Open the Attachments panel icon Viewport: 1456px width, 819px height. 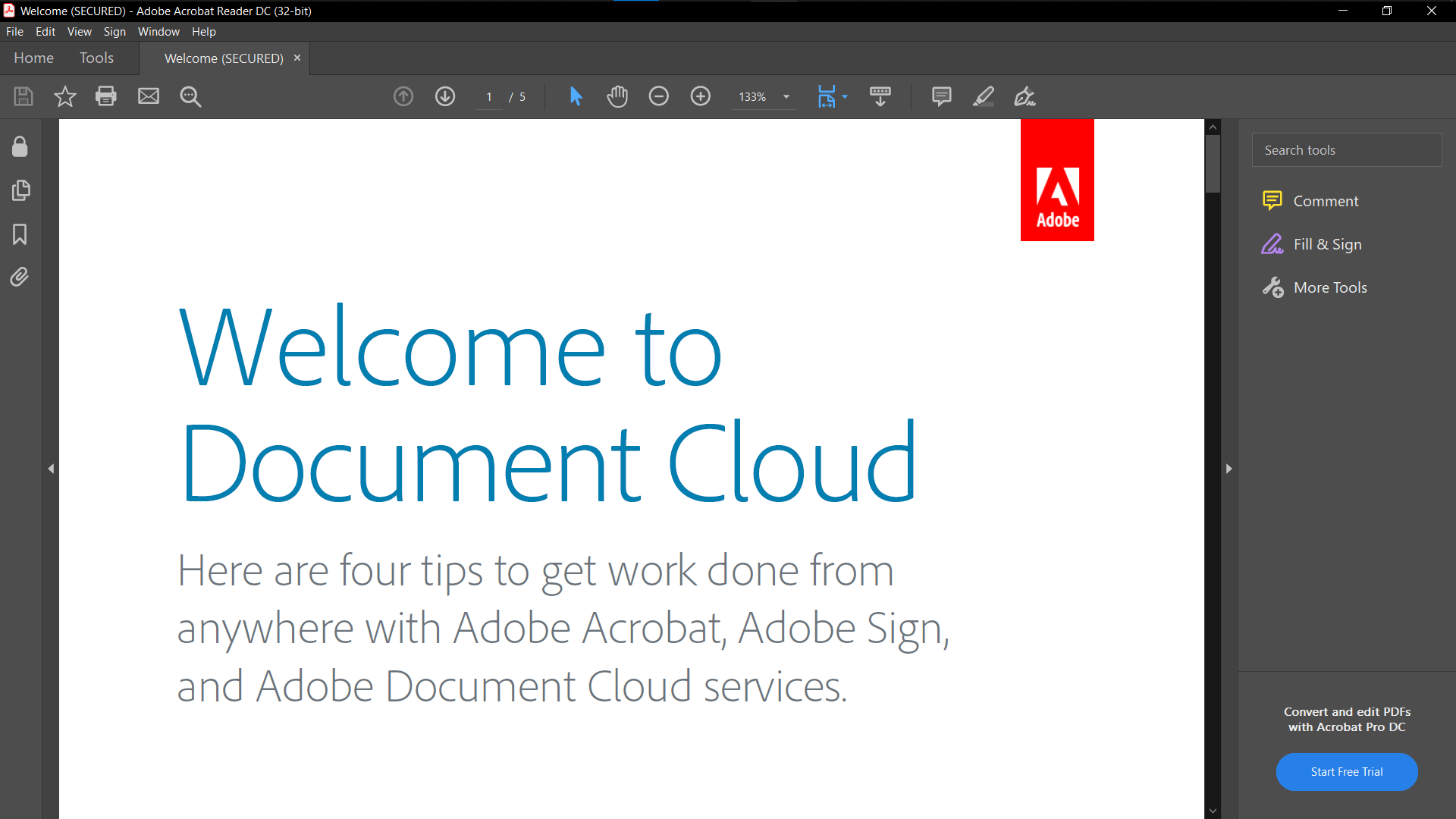(x=20, y=277)
